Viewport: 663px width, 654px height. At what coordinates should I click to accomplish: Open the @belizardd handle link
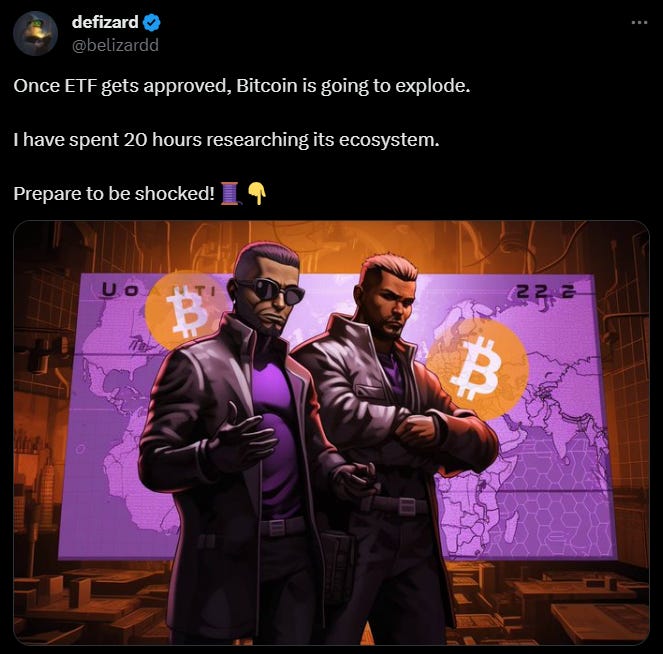115,45
